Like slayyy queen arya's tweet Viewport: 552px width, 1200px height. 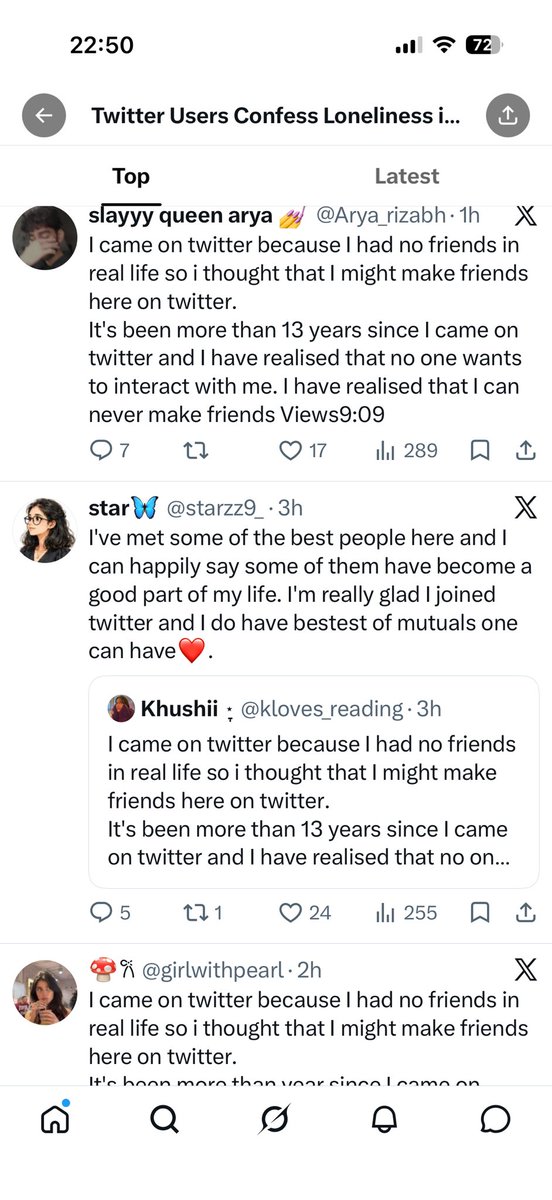coord(302,451)
